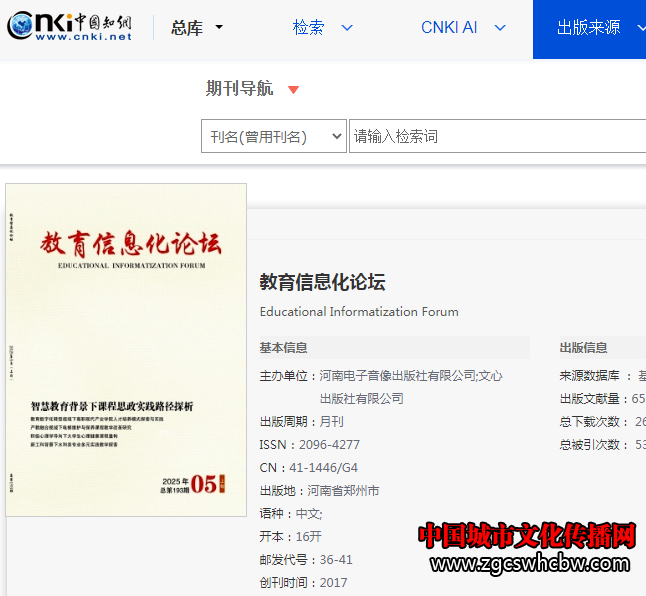Click the chevron beside CNKI AI
Screen dimensions: 646x596
[500, 28]
